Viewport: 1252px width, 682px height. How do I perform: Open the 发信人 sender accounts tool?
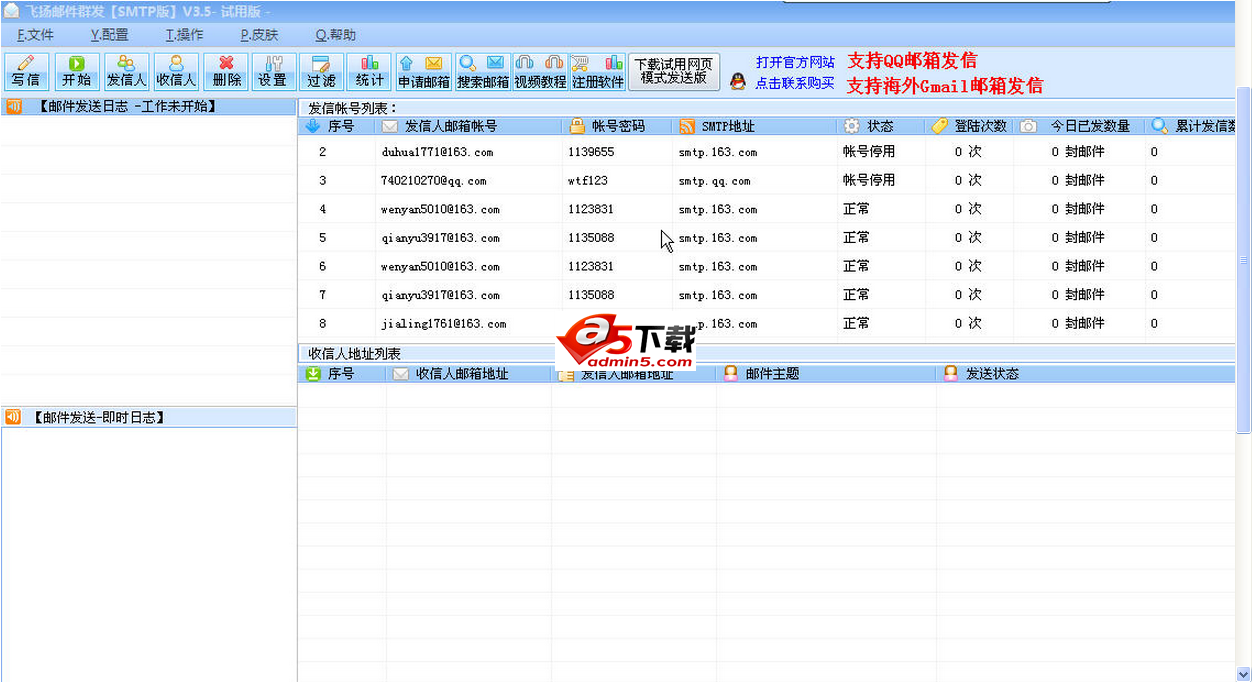(x=127, y=72)
